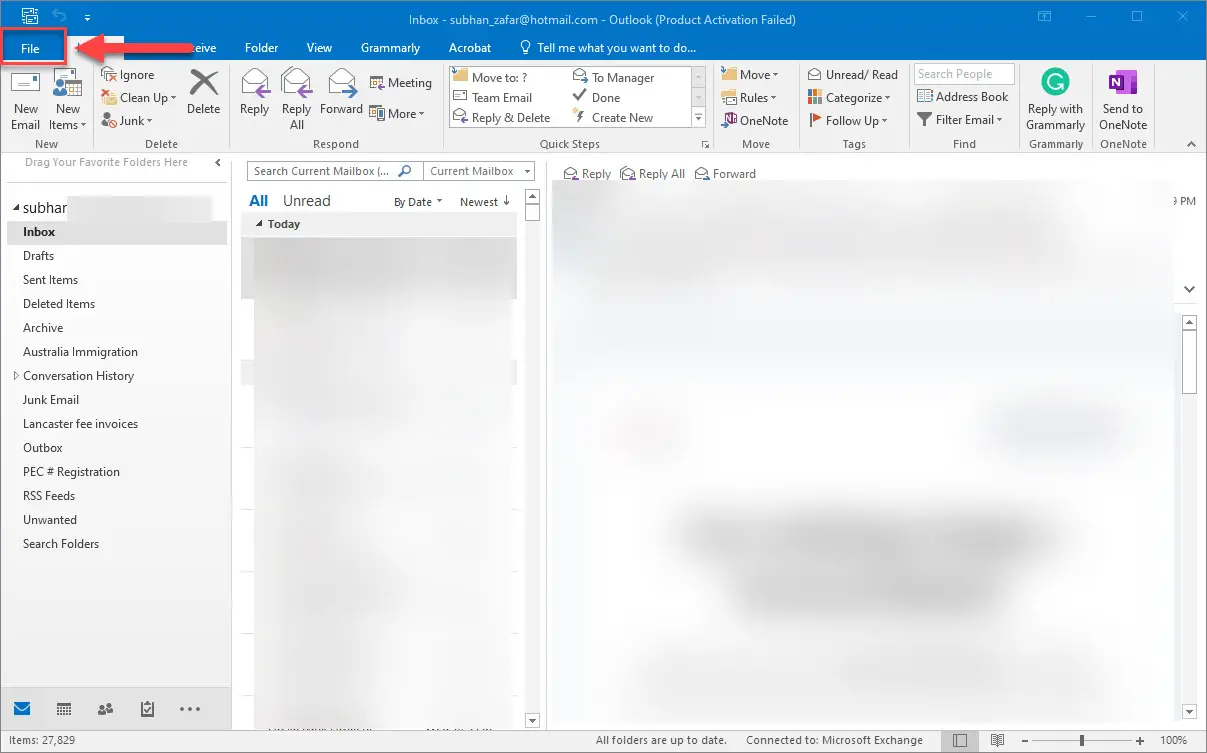Click Forward in the ribbon

coord(341,92)
